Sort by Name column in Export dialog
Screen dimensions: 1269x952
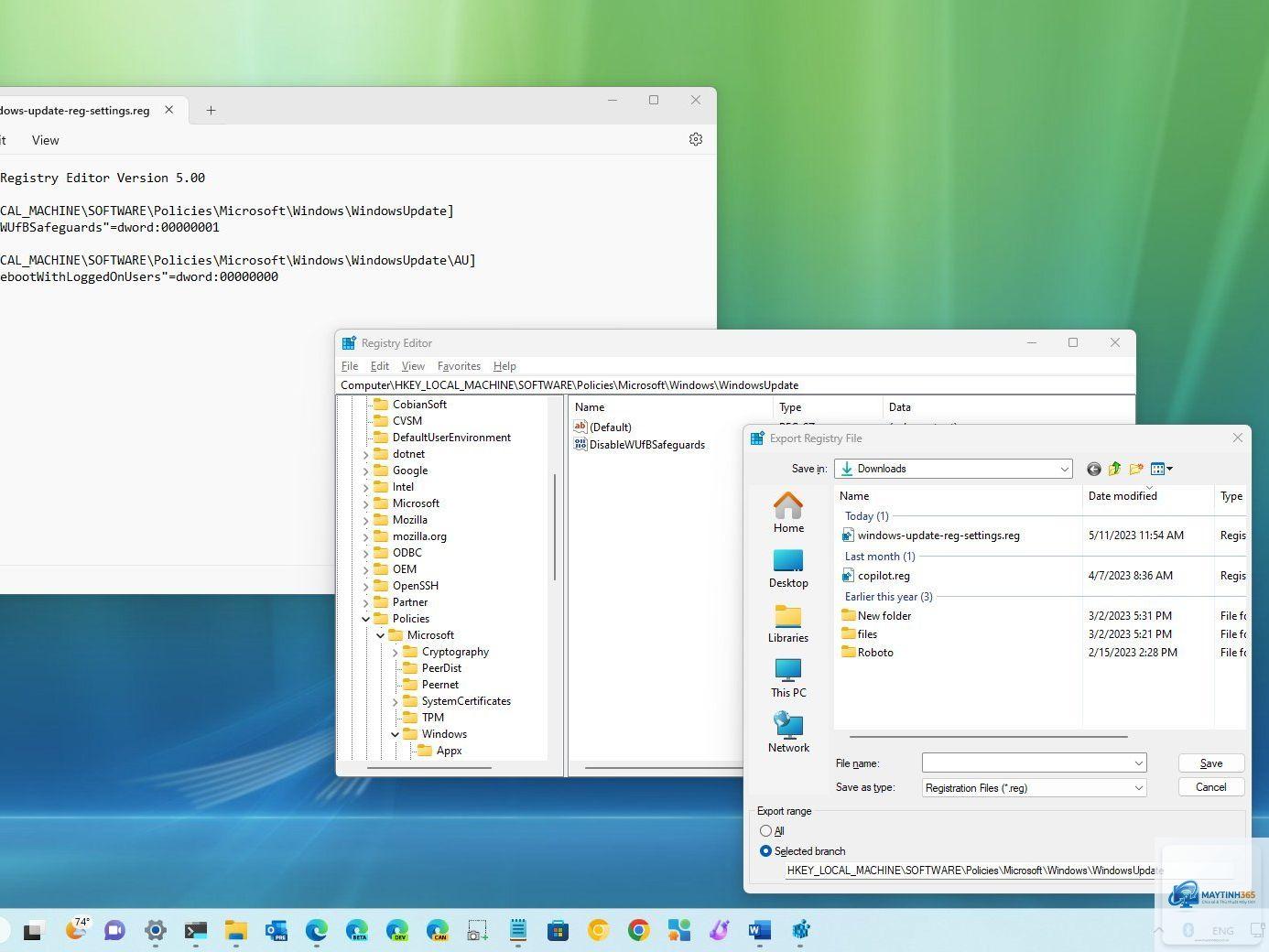[958, 496]
